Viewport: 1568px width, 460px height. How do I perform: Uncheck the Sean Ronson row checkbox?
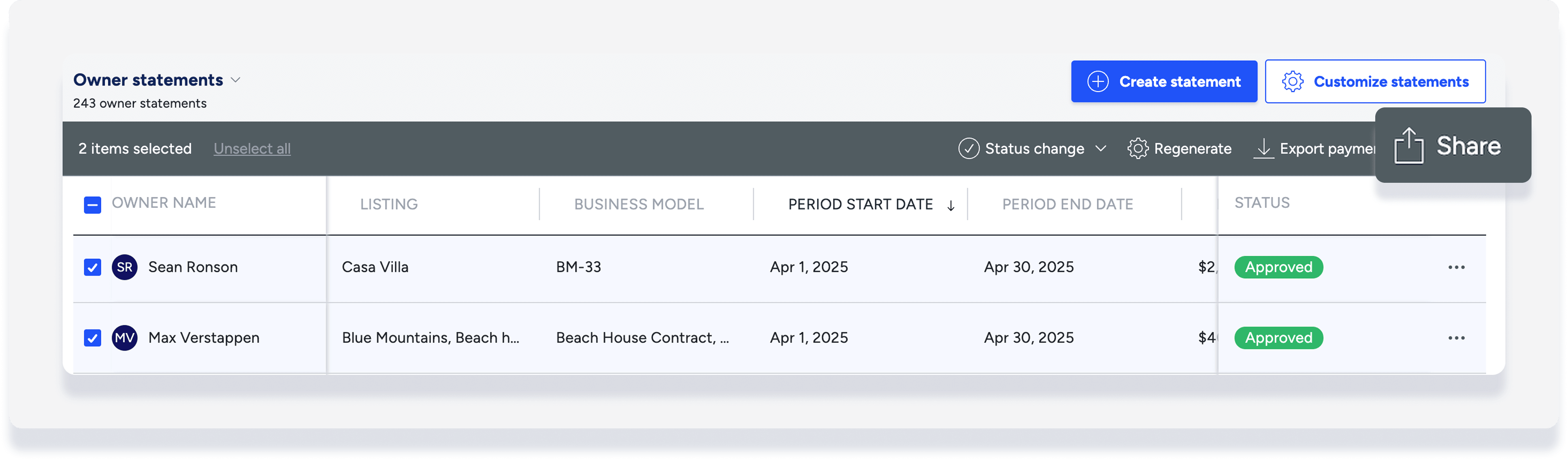tap(92, 267)
